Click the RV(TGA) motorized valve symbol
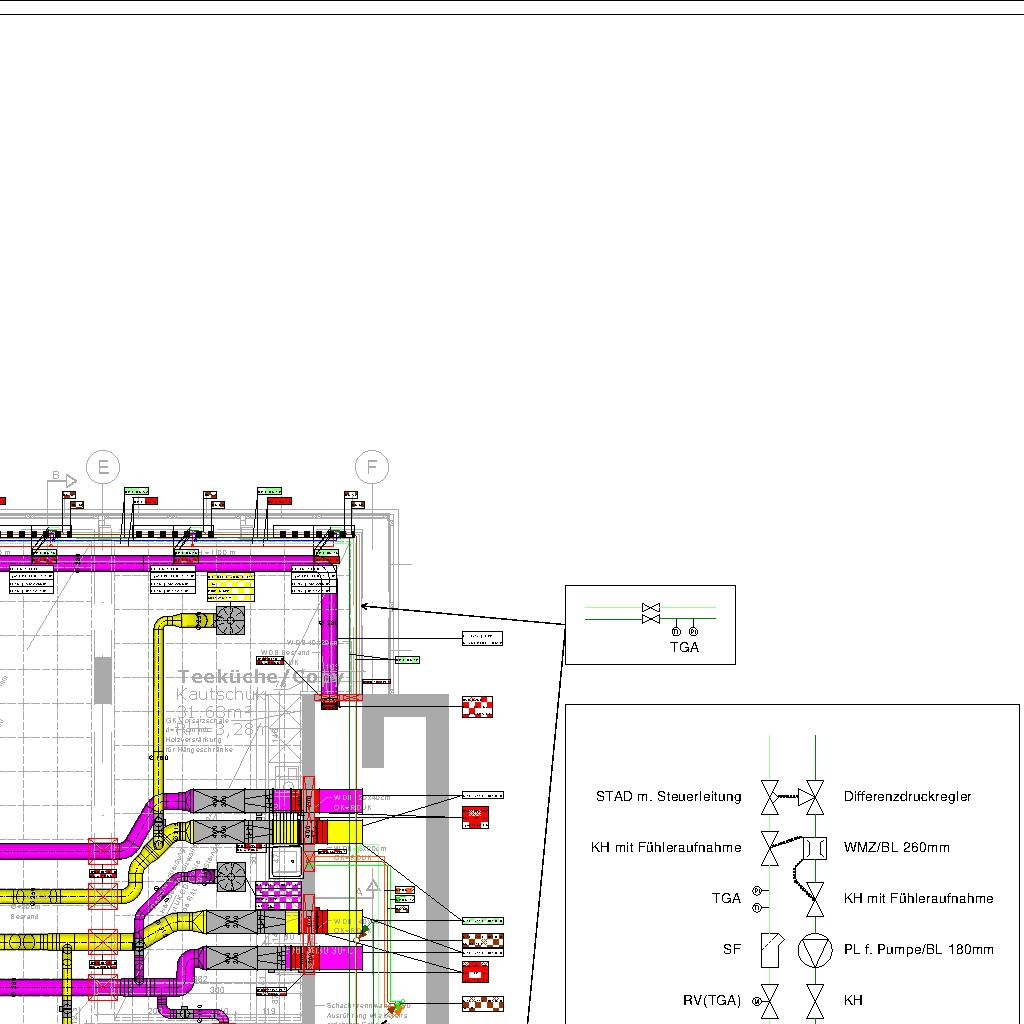The width and height of the screenshot is (1024, 1024). coord(770,1000)
